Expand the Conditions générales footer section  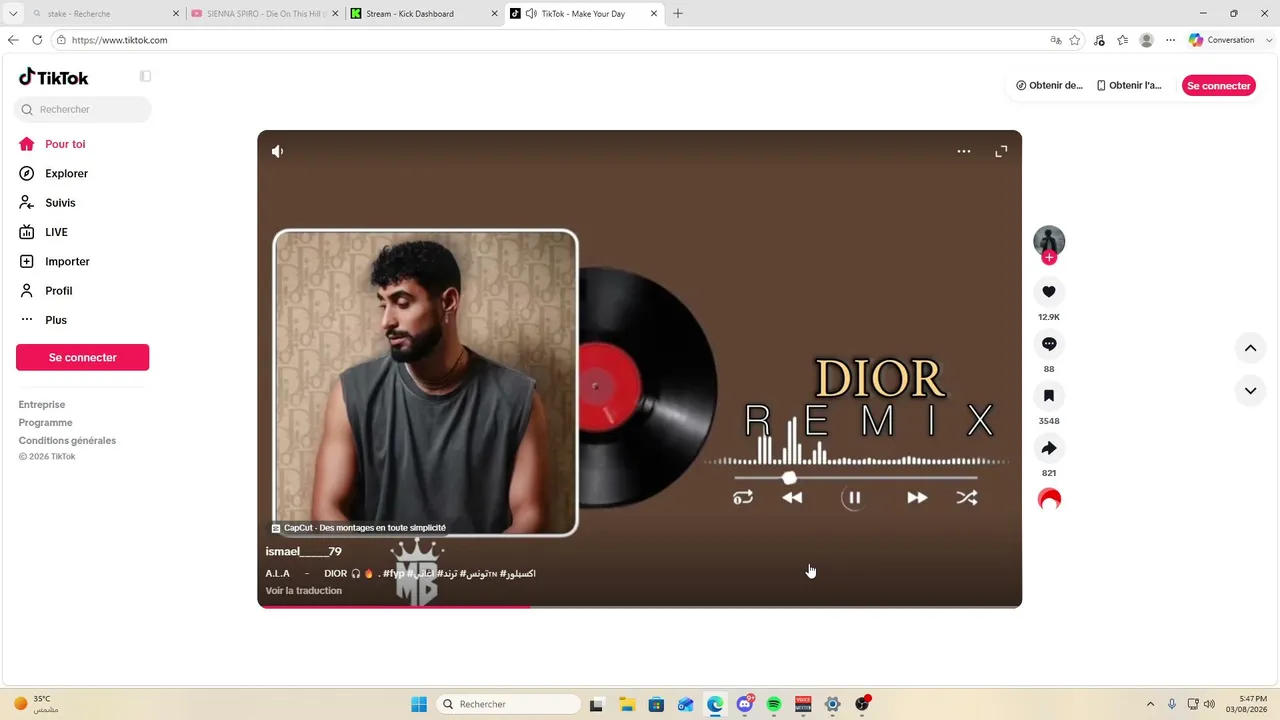pyautogui.click(x=67, y=440)
